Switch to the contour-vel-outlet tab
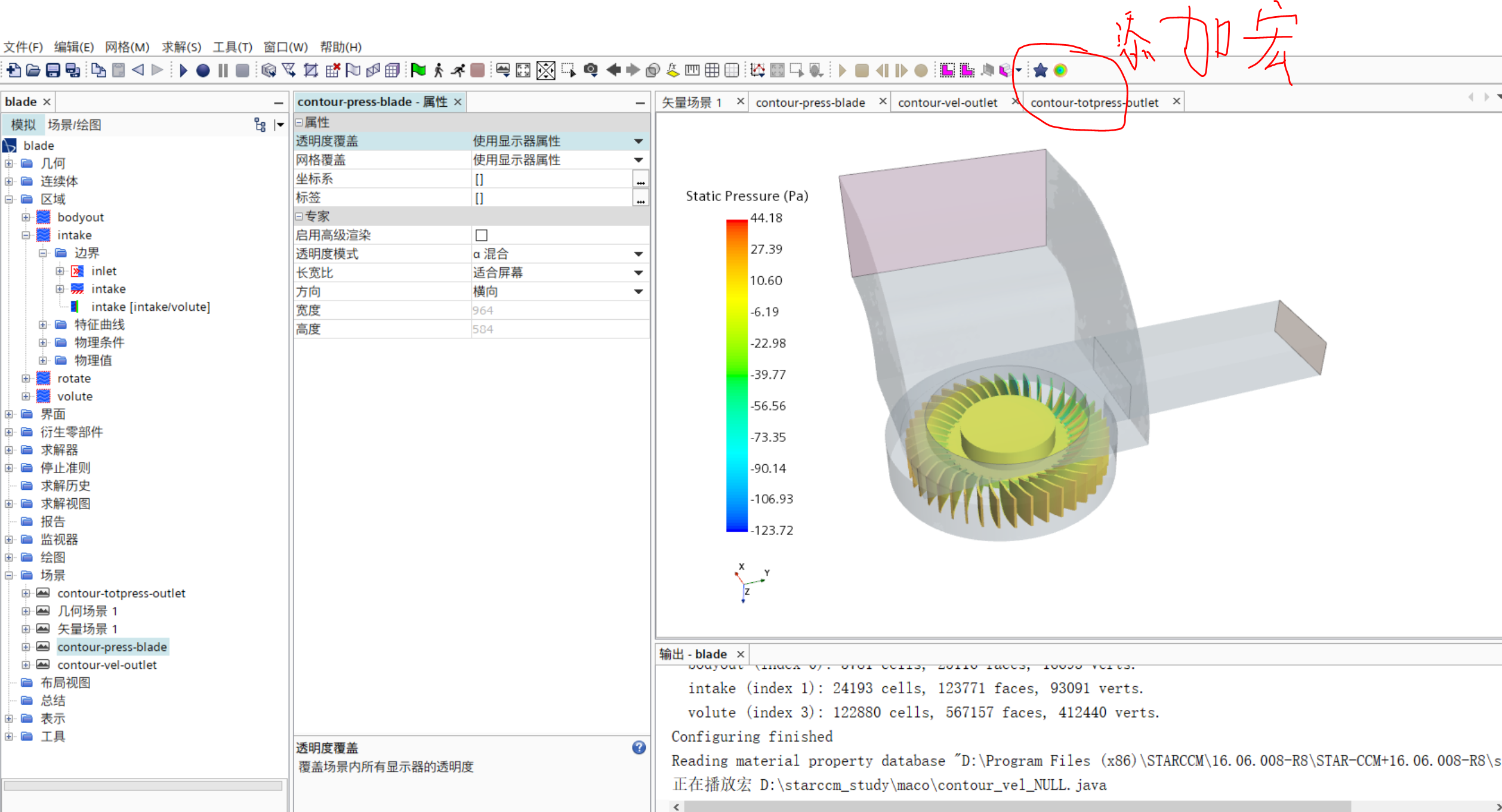The height and width of the screenshot is (812, 1502). pyautogui.click(x=948, y=103)
